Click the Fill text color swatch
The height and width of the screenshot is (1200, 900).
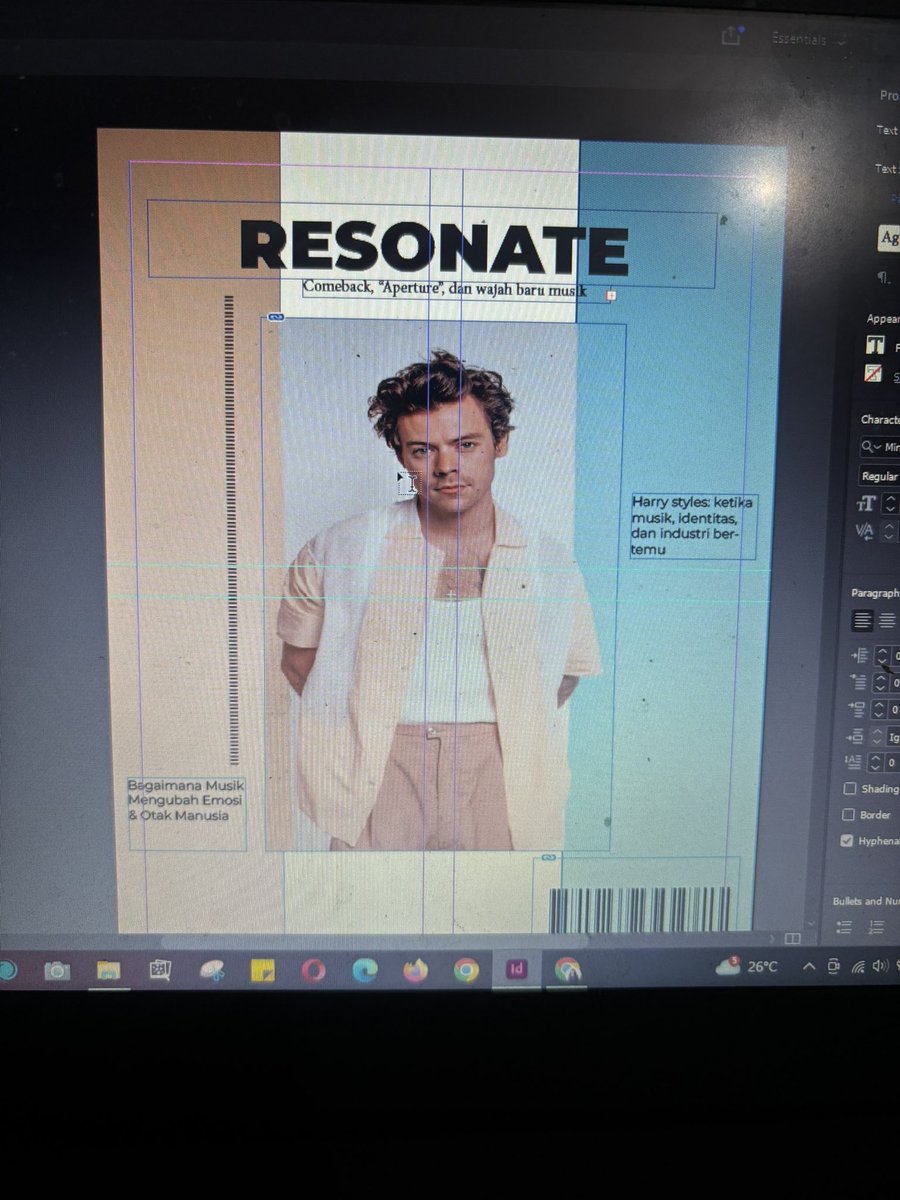tap(875, 345)
